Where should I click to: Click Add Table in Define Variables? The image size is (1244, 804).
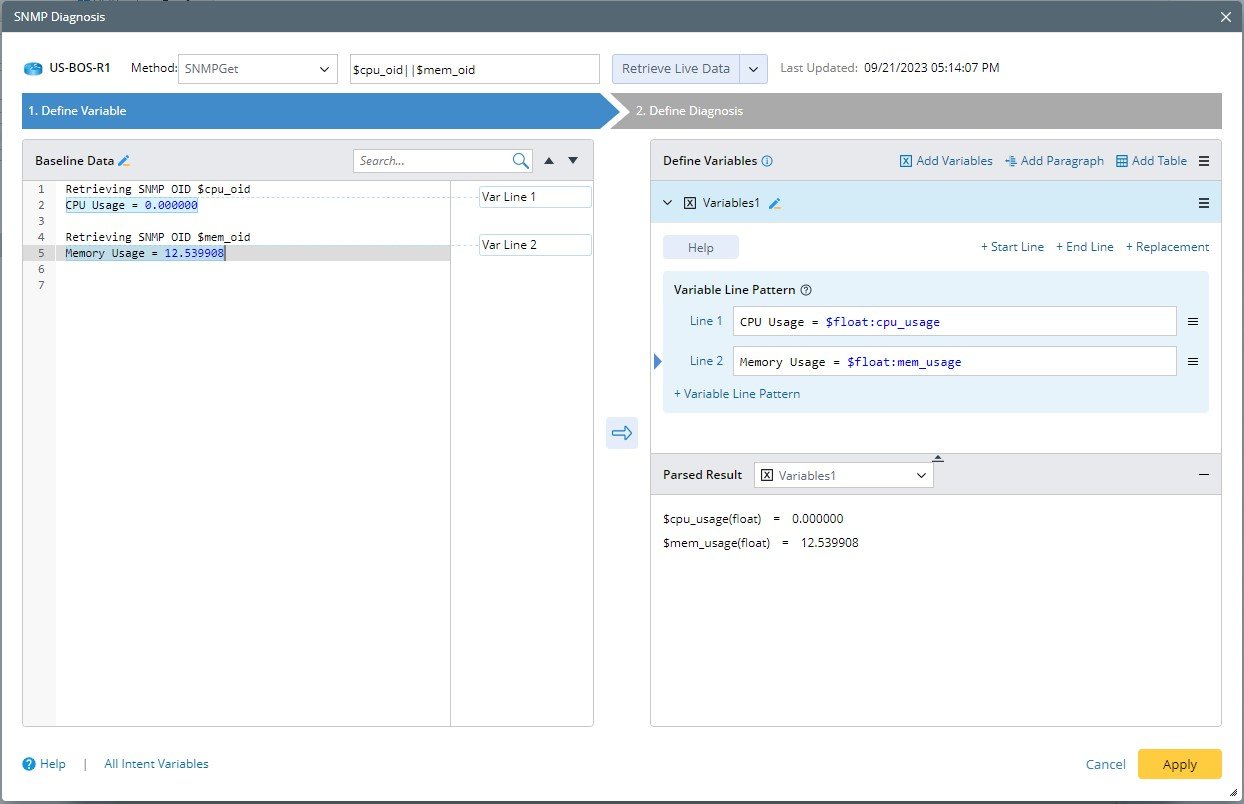[1151, 161]
